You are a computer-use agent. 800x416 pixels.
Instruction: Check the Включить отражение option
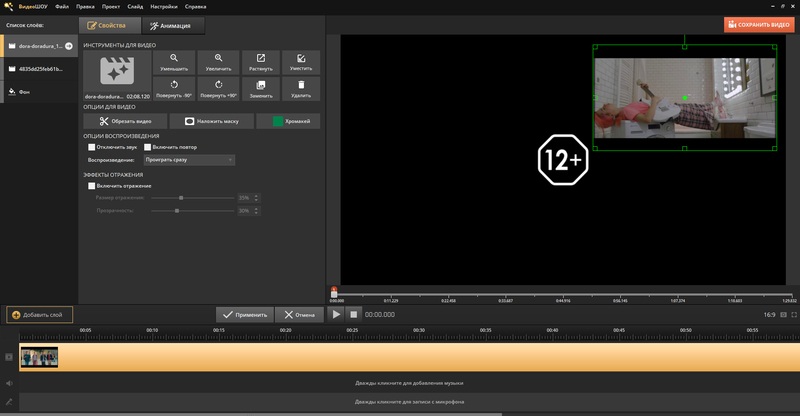click(x=92, y=185)
